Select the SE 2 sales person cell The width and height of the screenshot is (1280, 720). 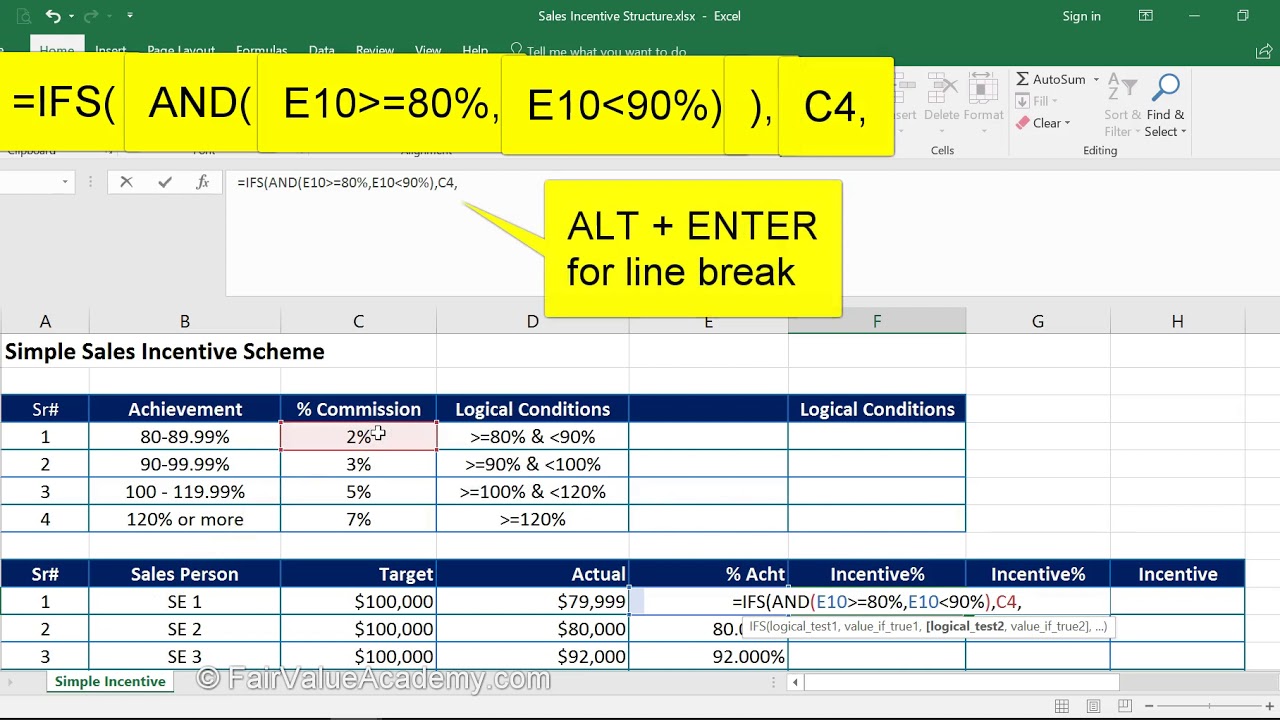[x=184, y=629]
